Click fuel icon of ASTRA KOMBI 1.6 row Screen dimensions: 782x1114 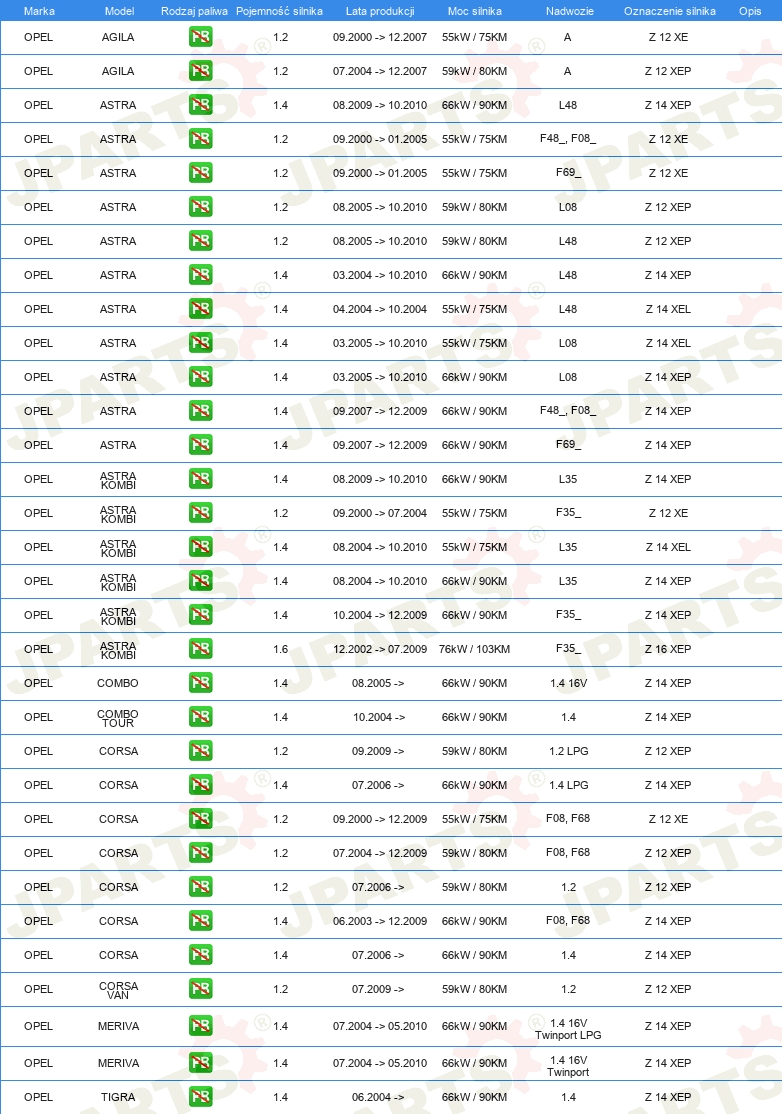coord(200,649)
